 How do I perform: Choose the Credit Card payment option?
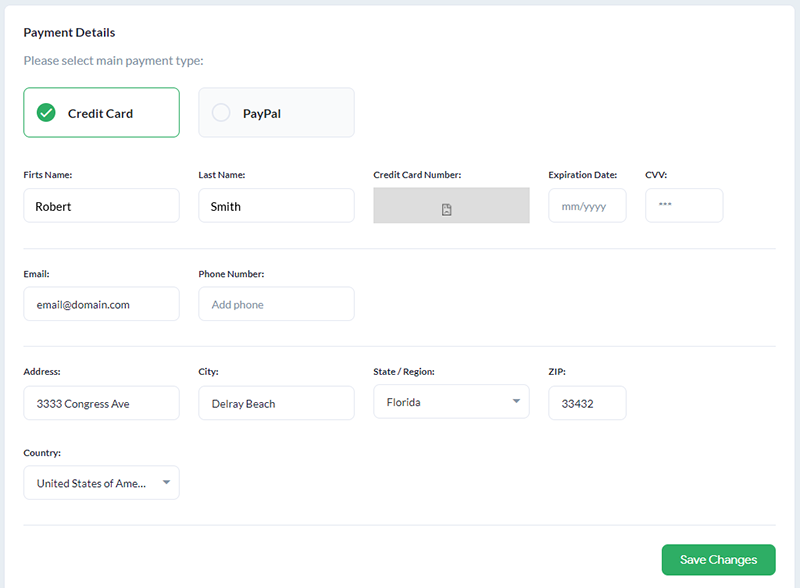[x=102, y=112]
